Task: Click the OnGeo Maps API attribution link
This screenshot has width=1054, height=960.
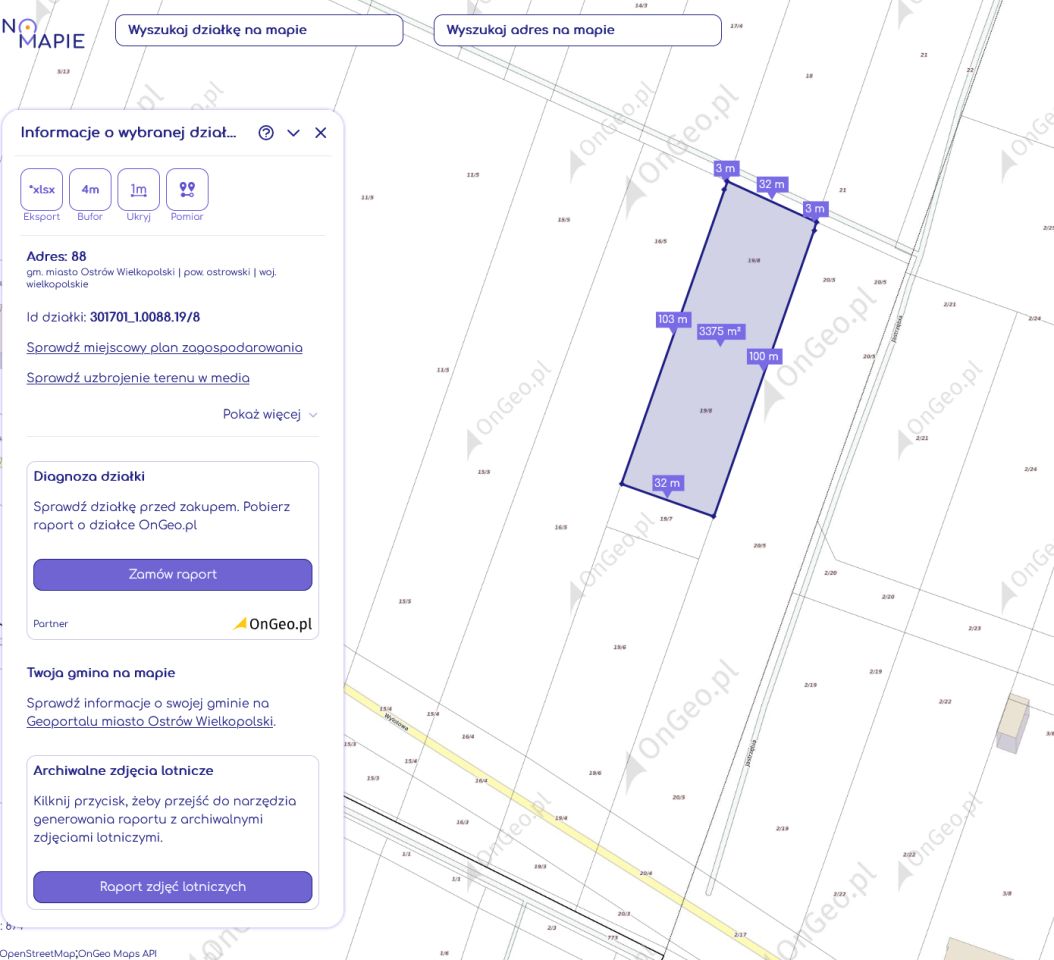Action: coord(118,953)
